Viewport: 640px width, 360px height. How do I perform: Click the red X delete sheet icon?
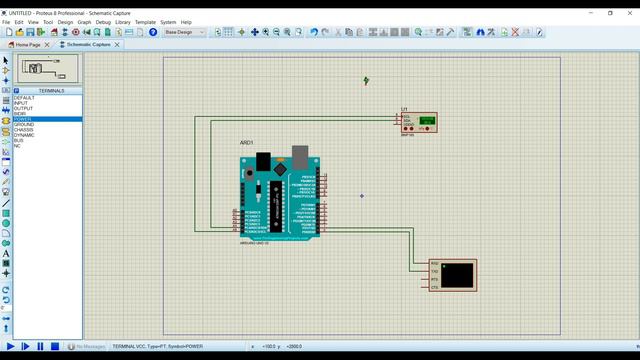click(x=515, y=32)
